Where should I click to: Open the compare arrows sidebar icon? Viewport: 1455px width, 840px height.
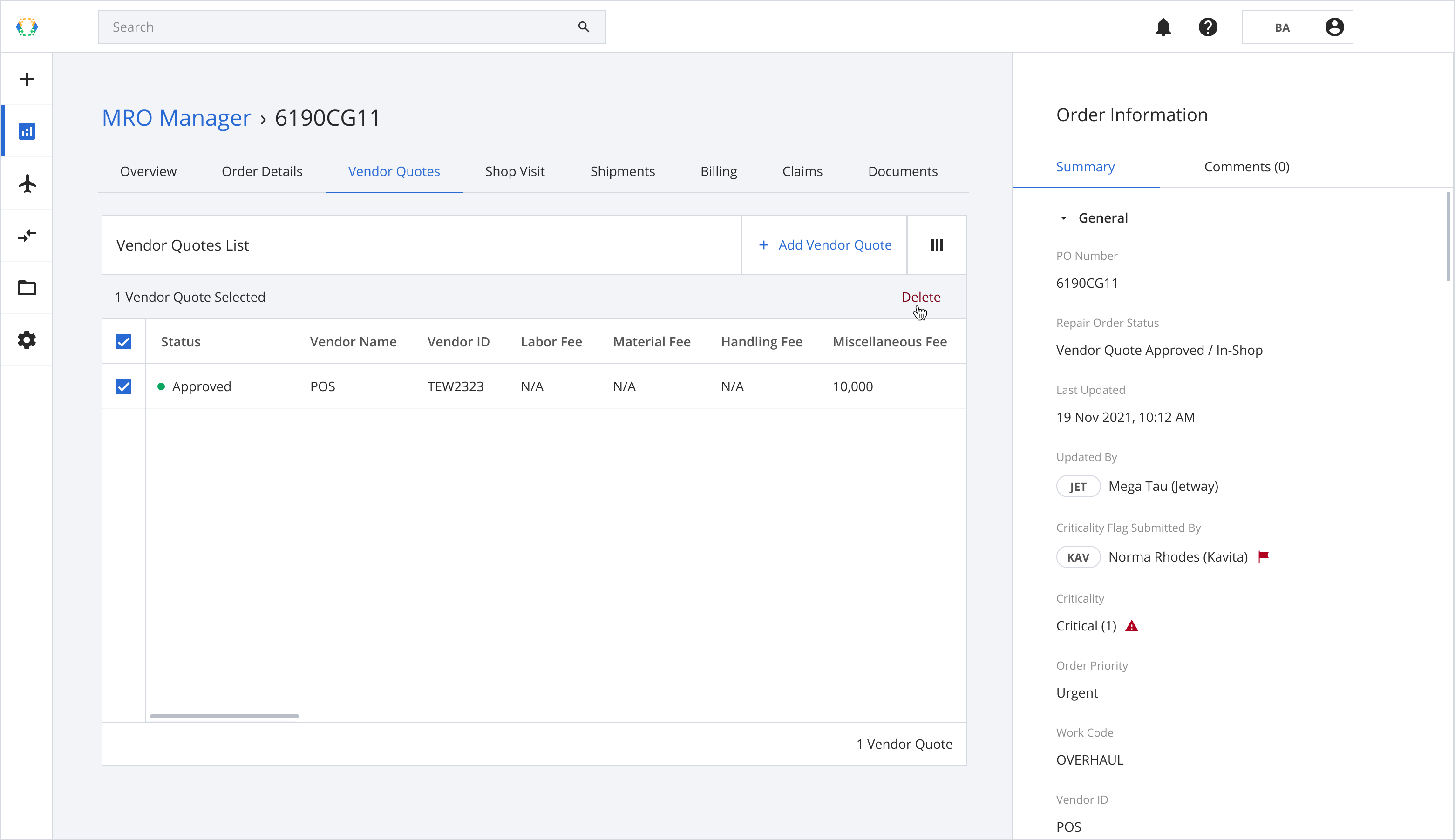point(27,236)
